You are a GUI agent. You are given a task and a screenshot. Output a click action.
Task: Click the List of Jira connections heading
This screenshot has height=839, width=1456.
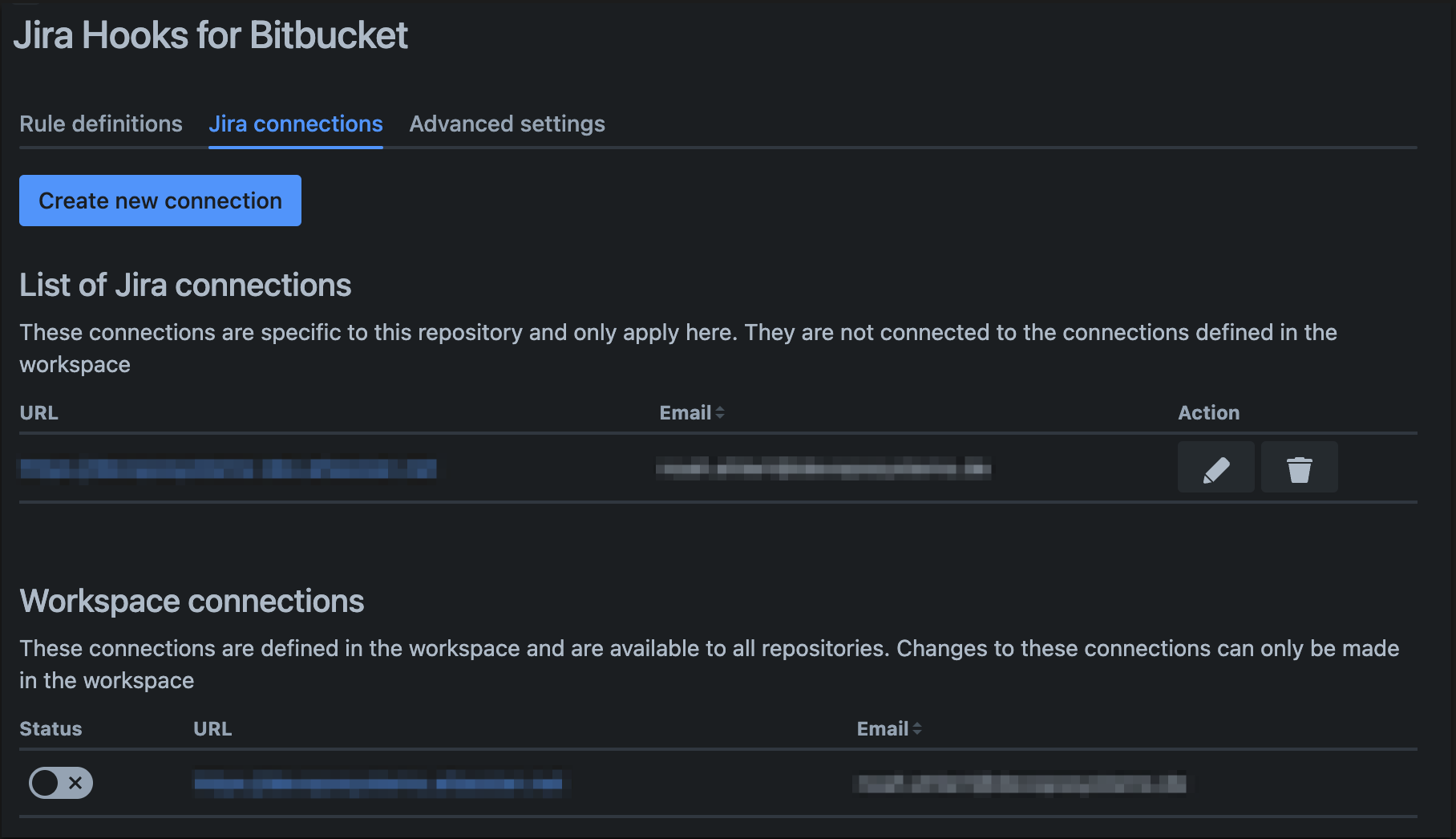tap(185, 286)
